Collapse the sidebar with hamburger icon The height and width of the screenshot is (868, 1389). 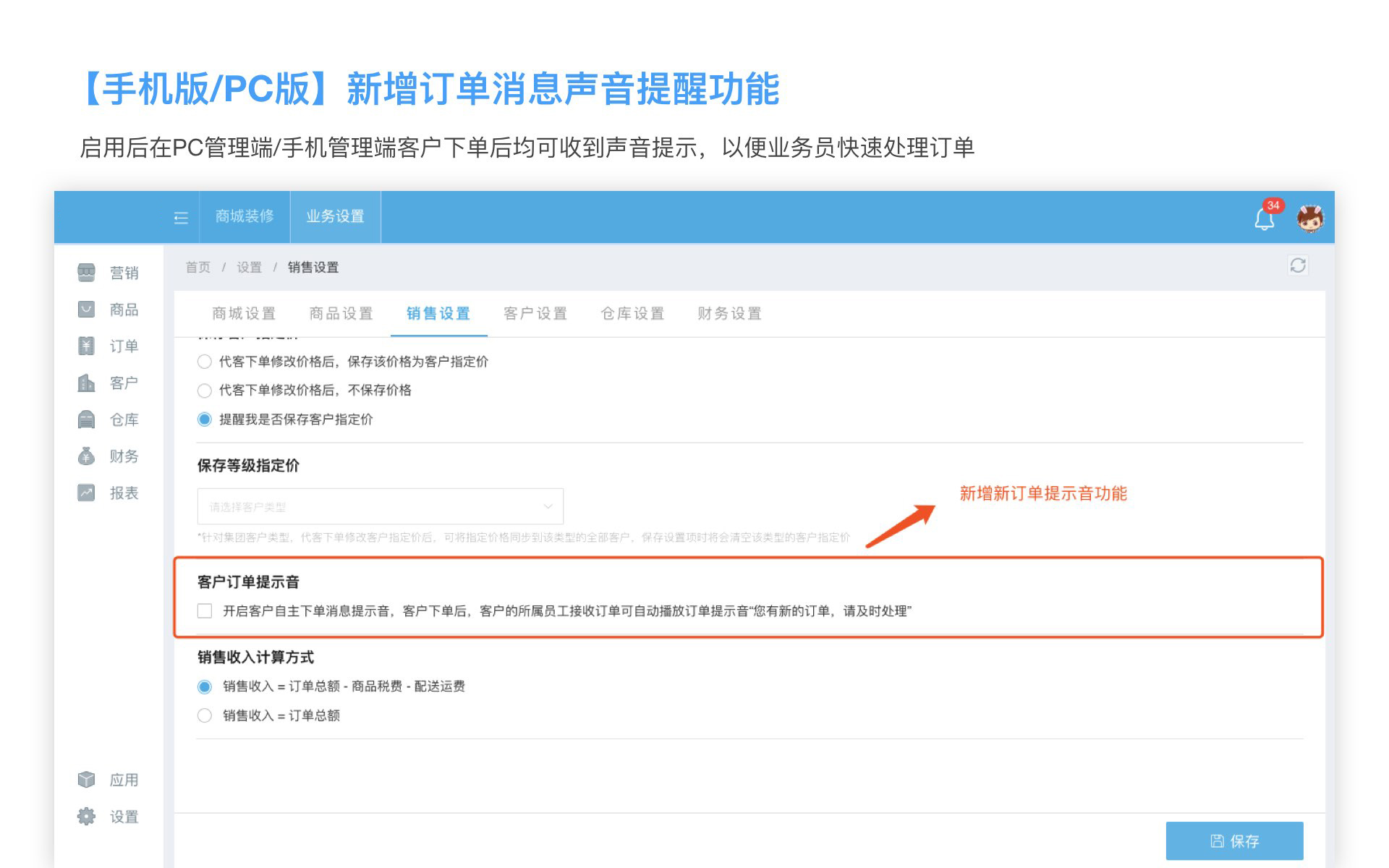[181, 217]
